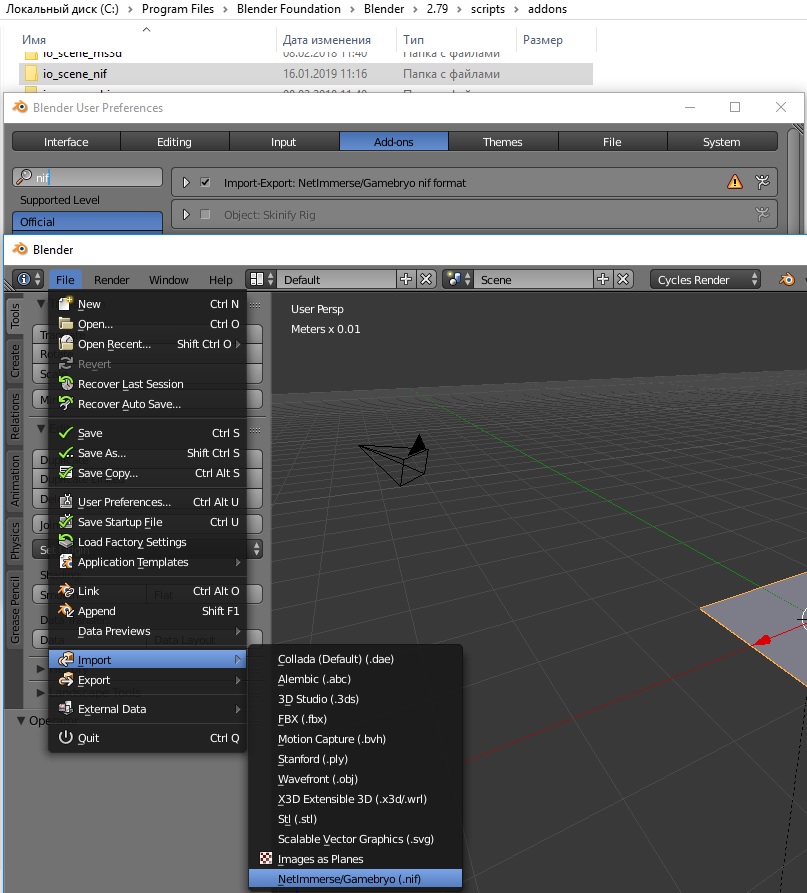This screenshot has height=893, width=807.
Task: Click the Load Factory Settings icon
Action: pyautogui.click(x=66, y=541)
